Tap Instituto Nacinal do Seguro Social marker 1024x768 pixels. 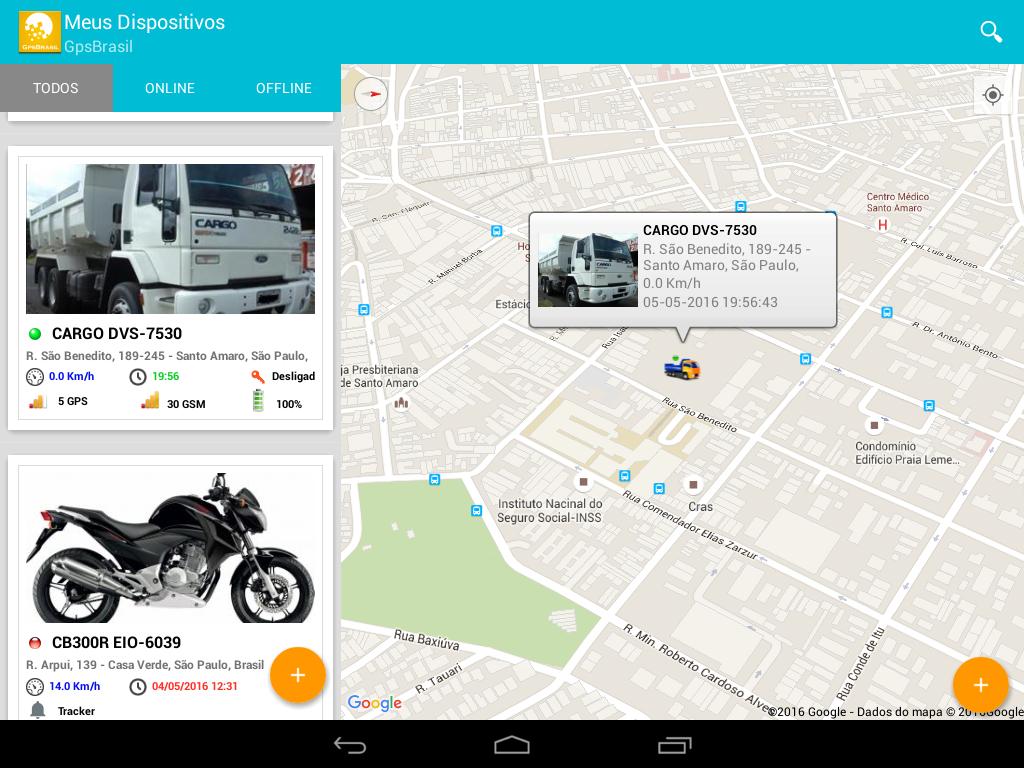(x=583, y=483)
